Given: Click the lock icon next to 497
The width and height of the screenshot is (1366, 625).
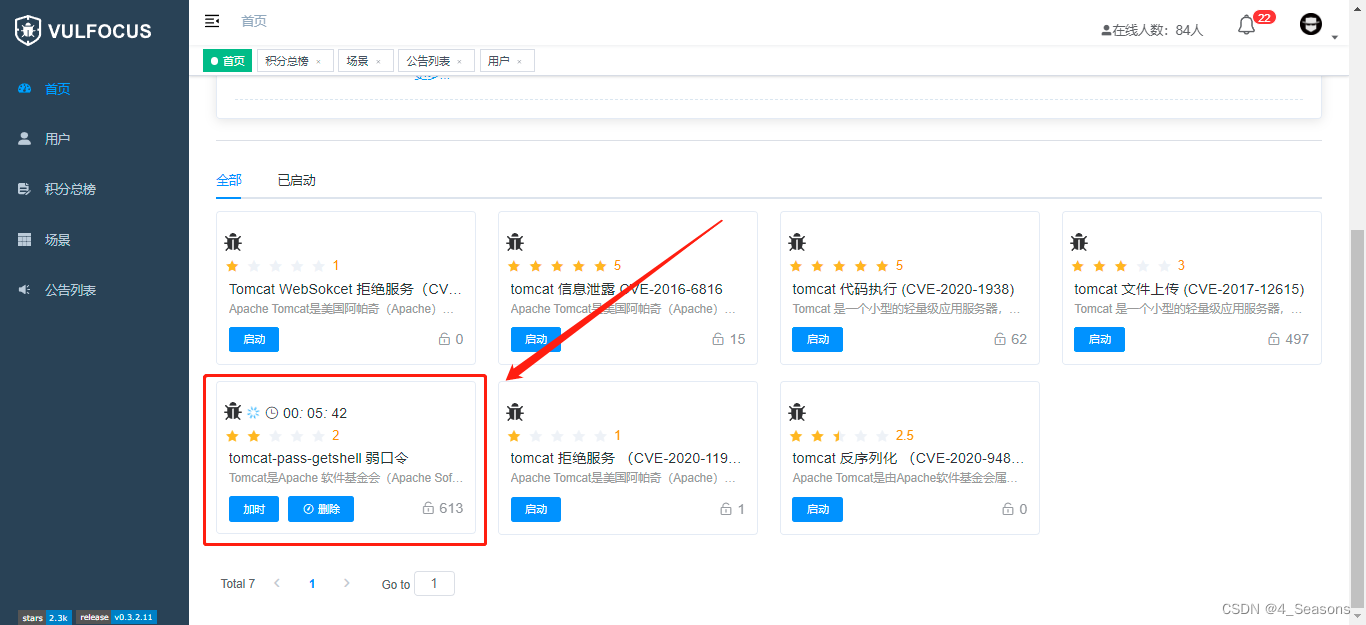Looking at the screenshot, I should coord(1274,339).
